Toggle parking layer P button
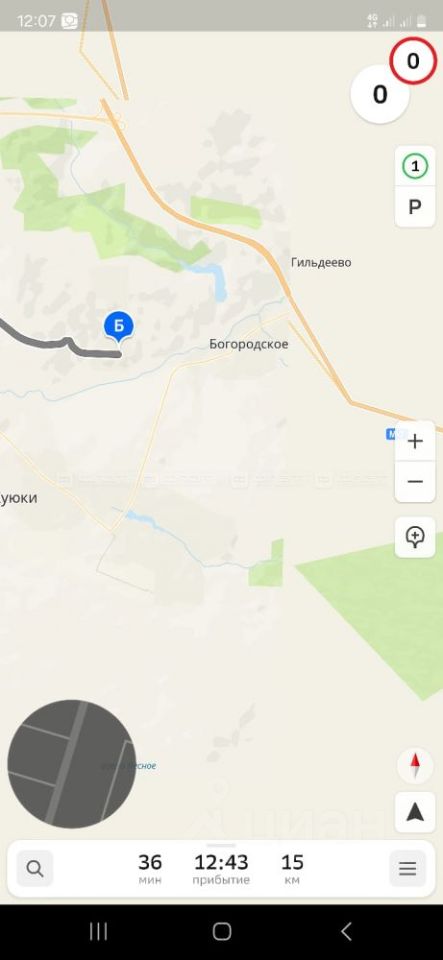The image size is (443, 960). [415, 207]
